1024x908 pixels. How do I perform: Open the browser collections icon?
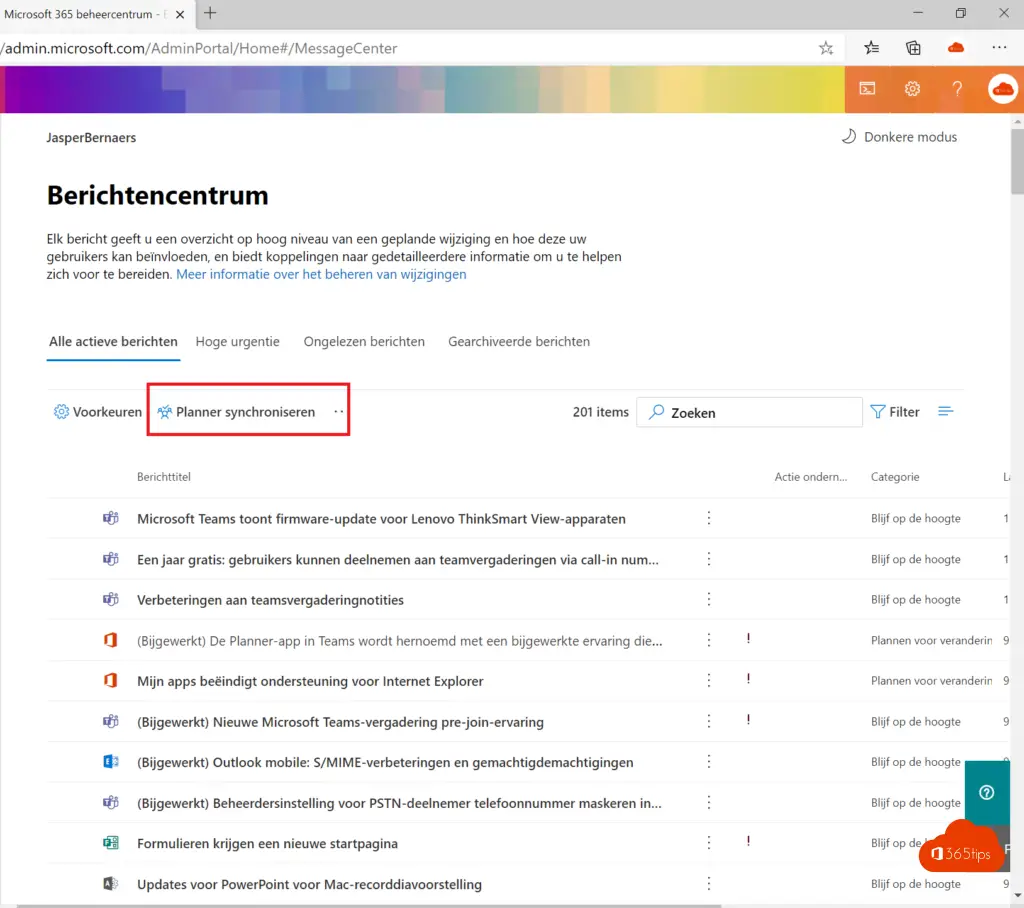pyautogui.click(x=913, y=48)
